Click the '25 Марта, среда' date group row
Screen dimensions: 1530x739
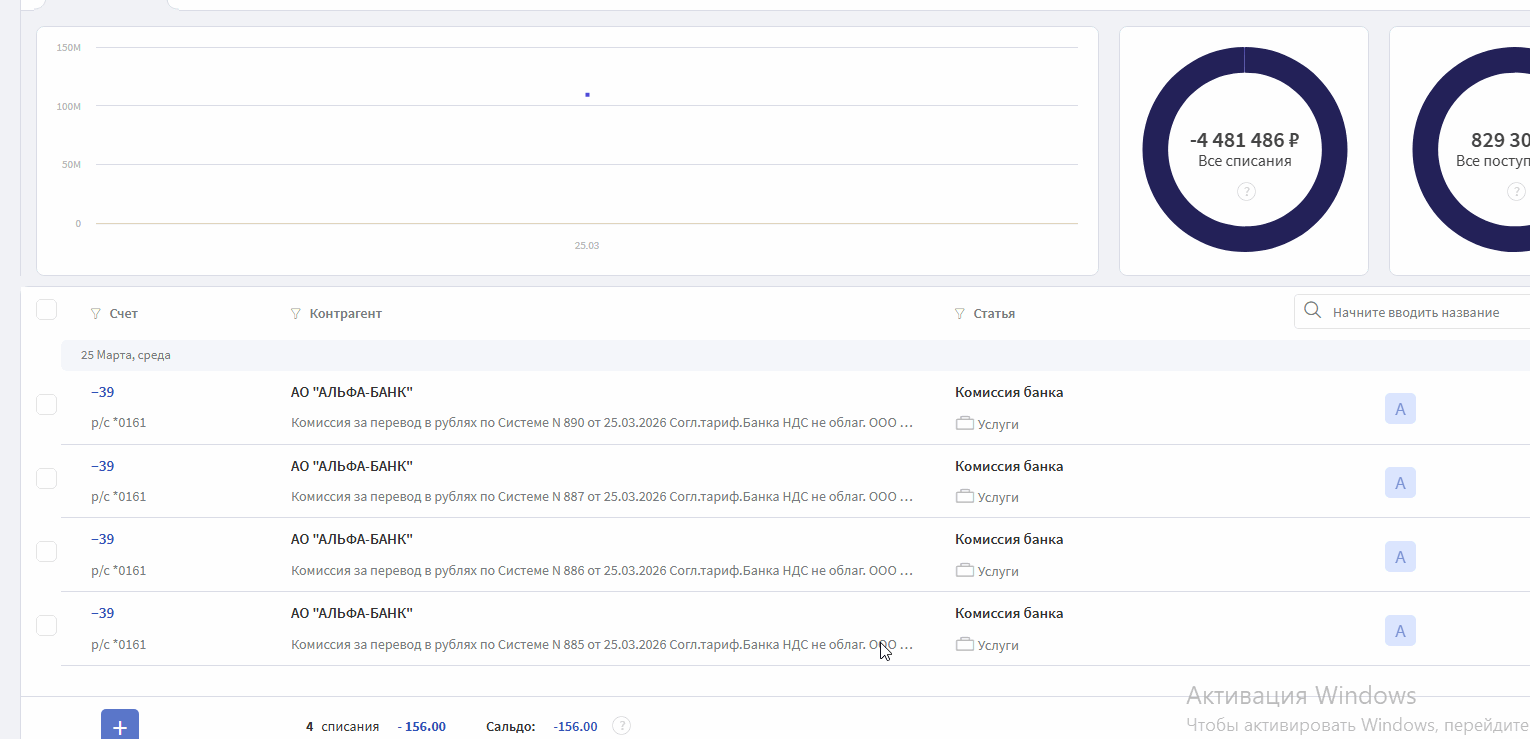pos(795,355)
